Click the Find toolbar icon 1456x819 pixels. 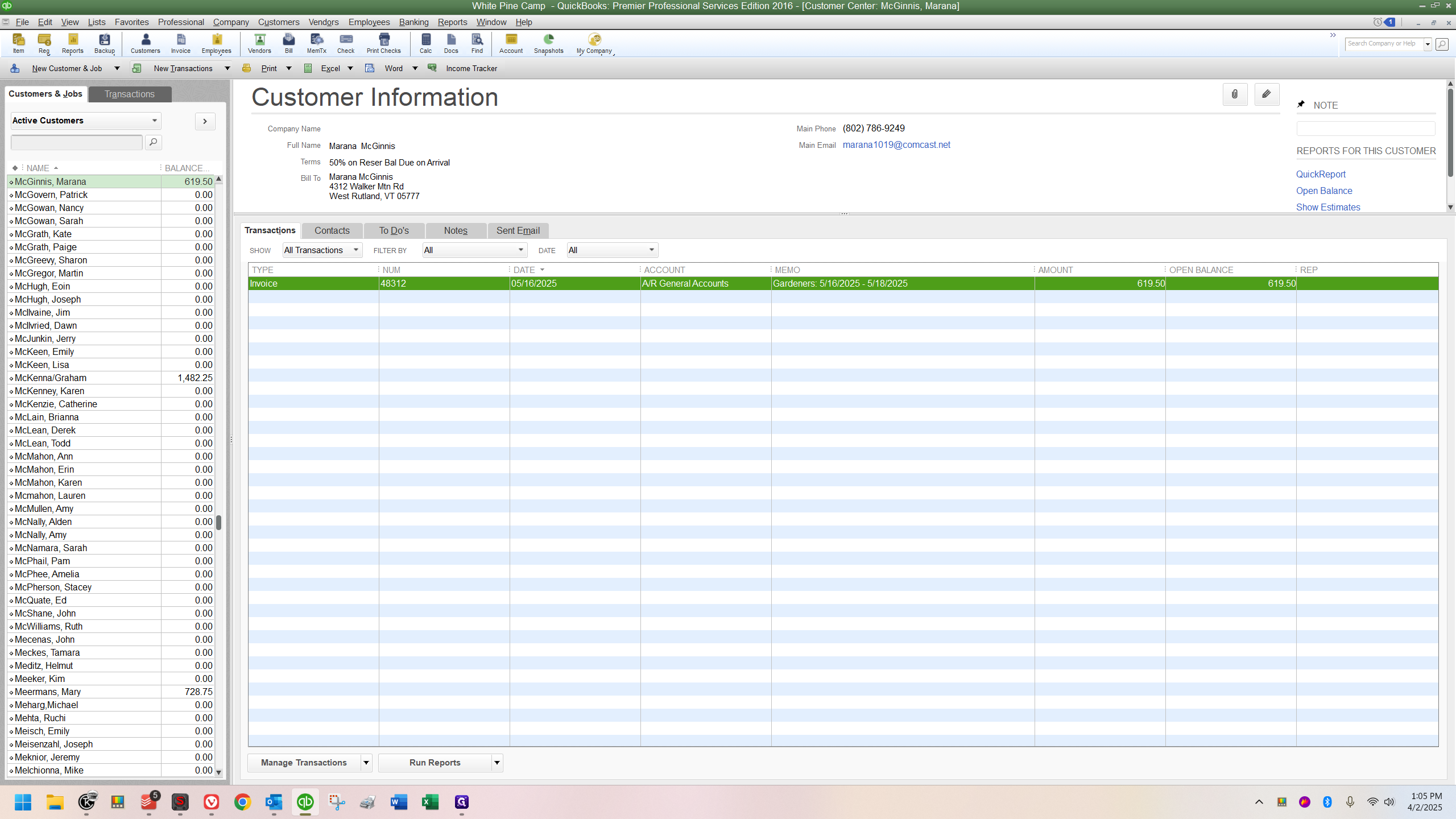coord(477,43)
